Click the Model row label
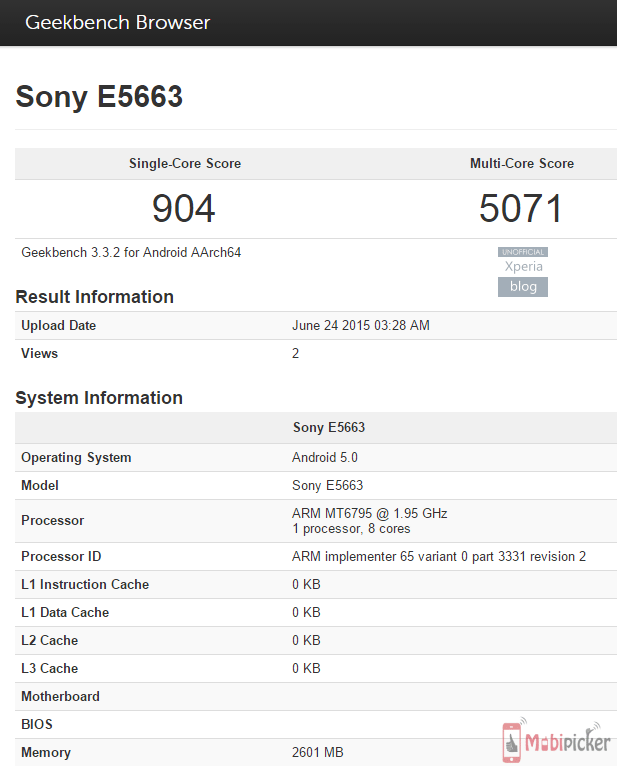Image resolution: width=617 pixels, height=773 pixels. tap(40, 486)
